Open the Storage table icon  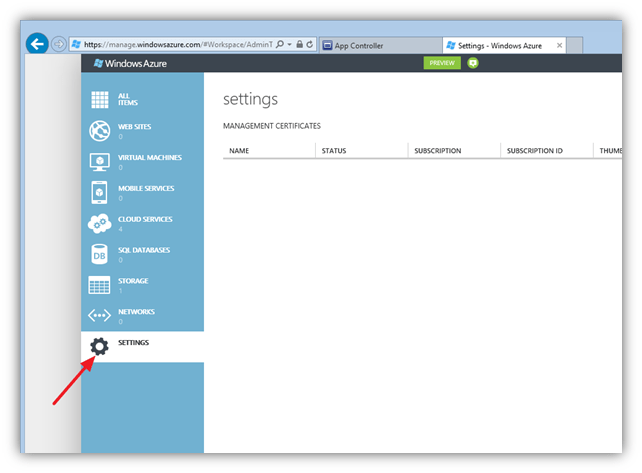click(x=100, y=285)
